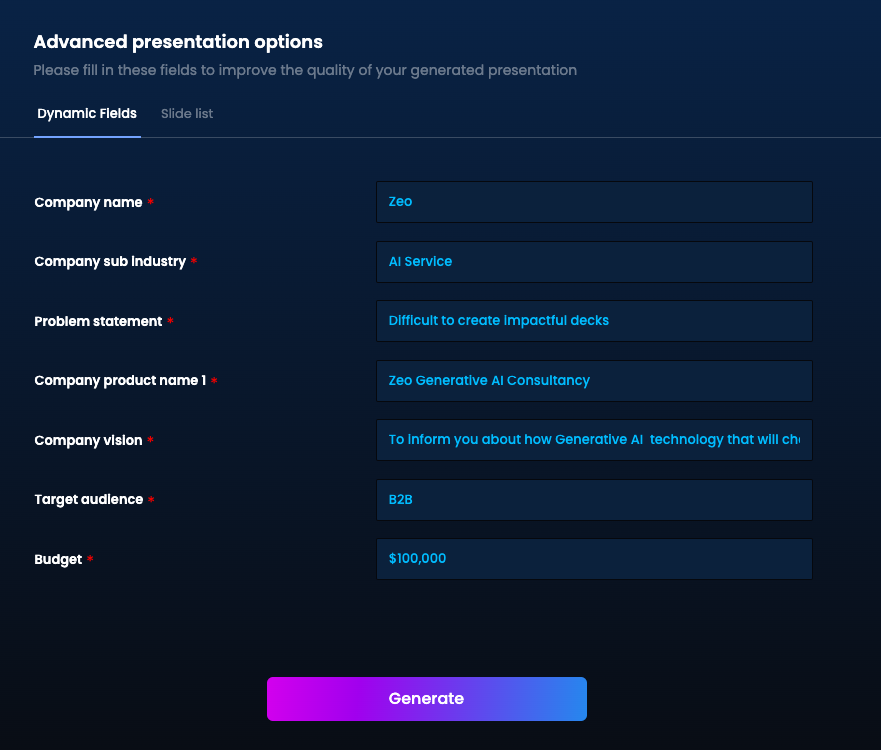Edit the Target audience field showing B2B
The height and width of the screenshot is (750, 881).
(x=594, y=500)
